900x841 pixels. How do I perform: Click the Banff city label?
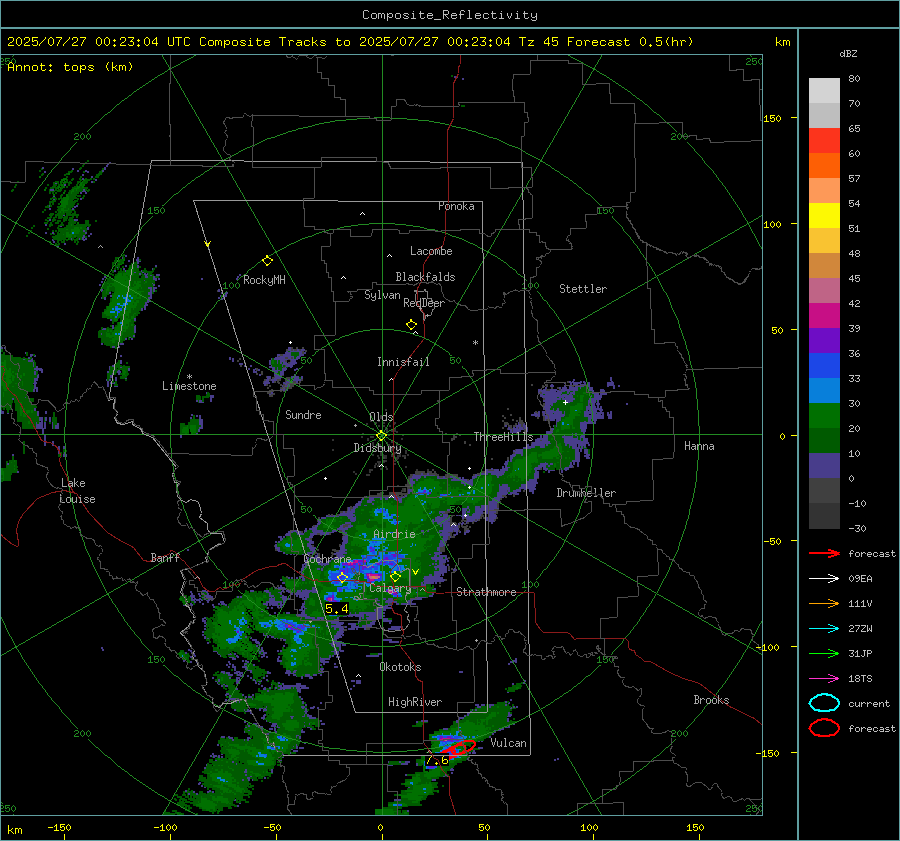(165, 558)
